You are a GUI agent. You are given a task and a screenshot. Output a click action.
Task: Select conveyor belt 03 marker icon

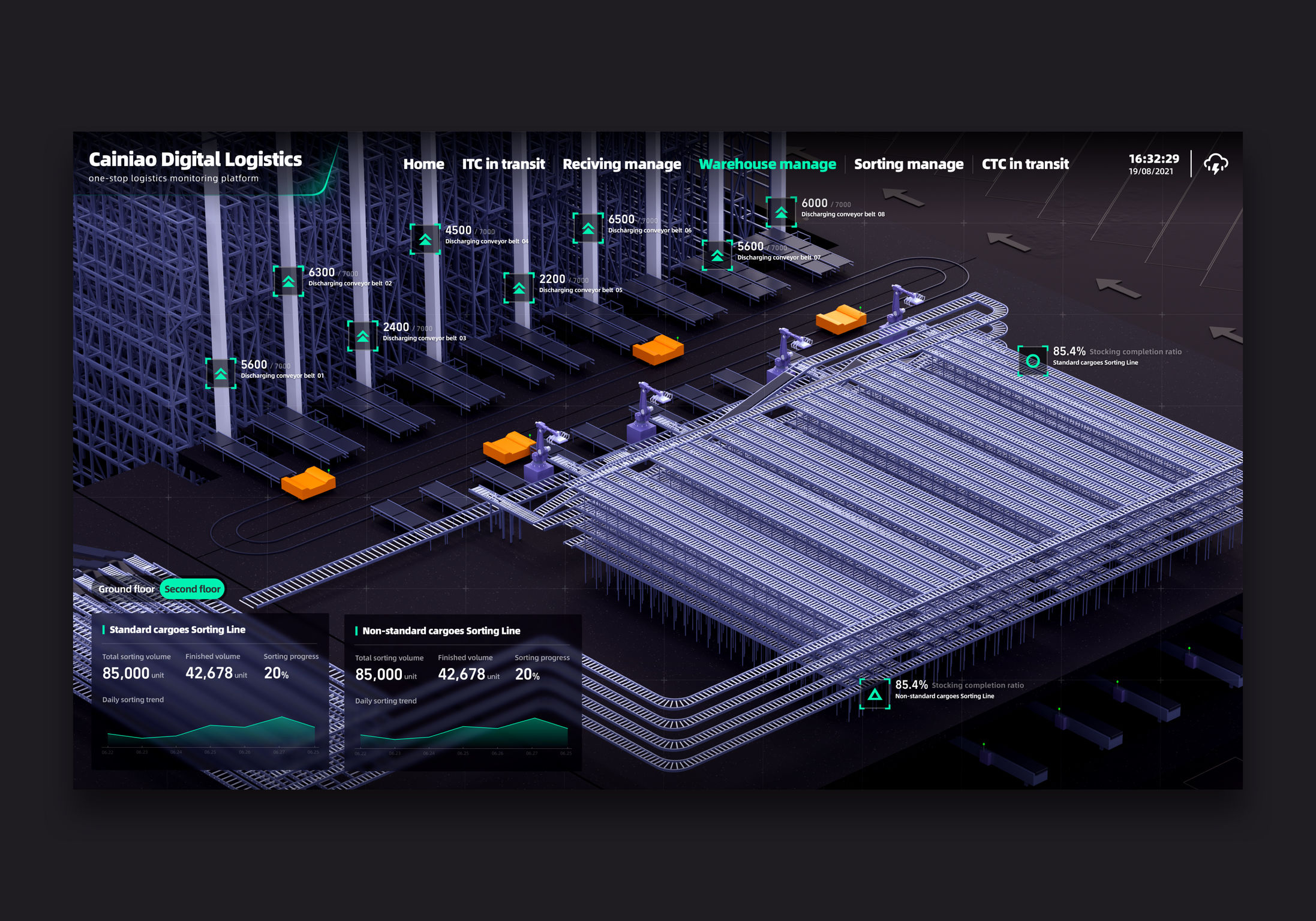tap(363, 336)
